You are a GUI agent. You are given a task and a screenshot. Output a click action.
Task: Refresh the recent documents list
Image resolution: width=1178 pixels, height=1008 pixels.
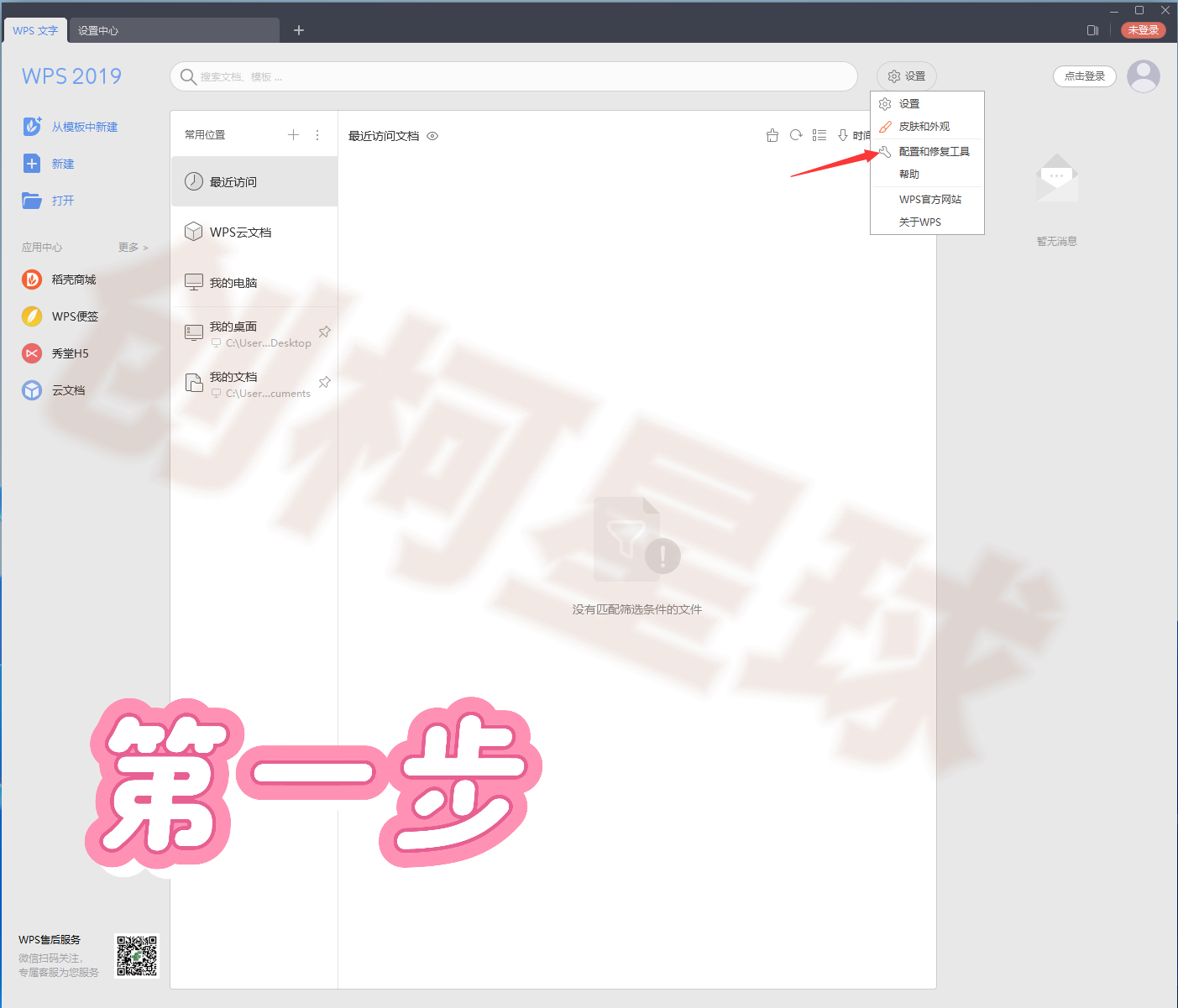coord(796,135)
